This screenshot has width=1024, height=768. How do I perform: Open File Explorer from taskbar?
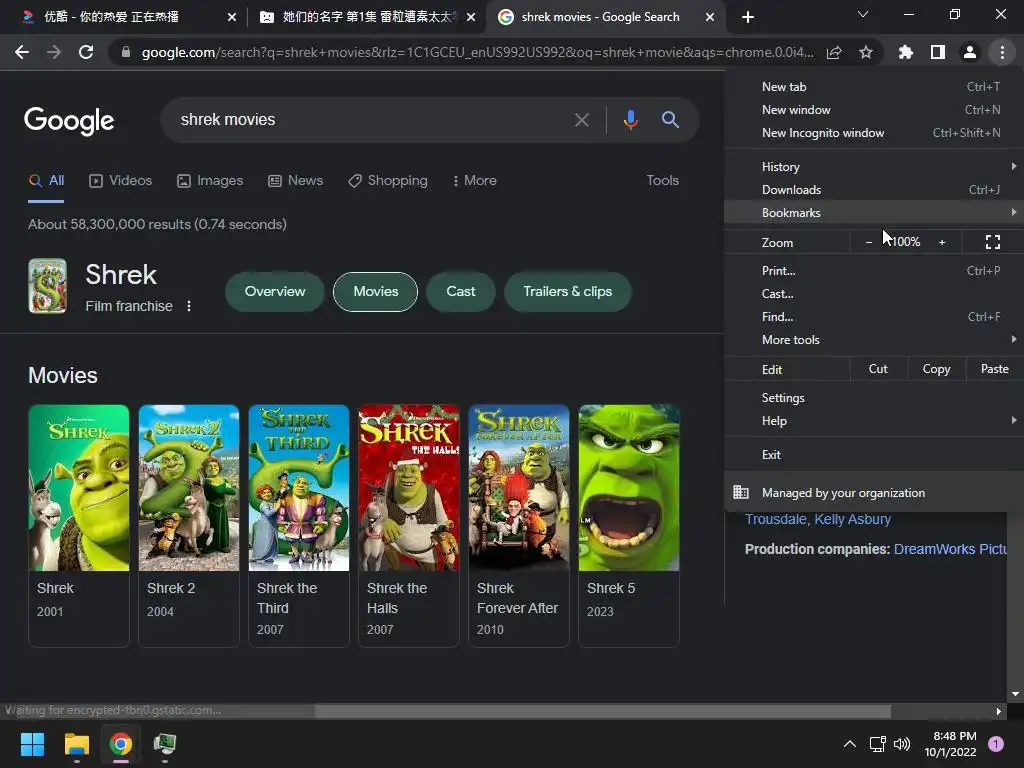[76, 744]
